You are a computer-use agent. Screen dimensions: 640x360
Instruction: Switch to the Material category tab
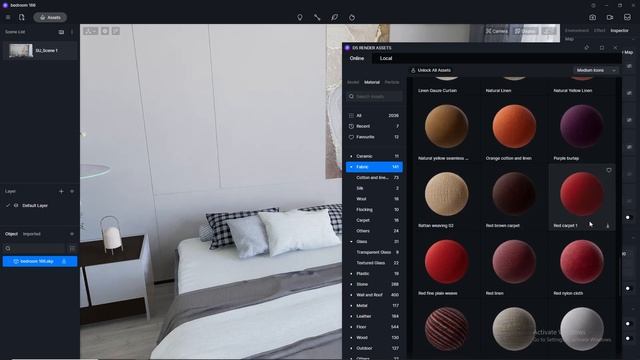point(372,82)
